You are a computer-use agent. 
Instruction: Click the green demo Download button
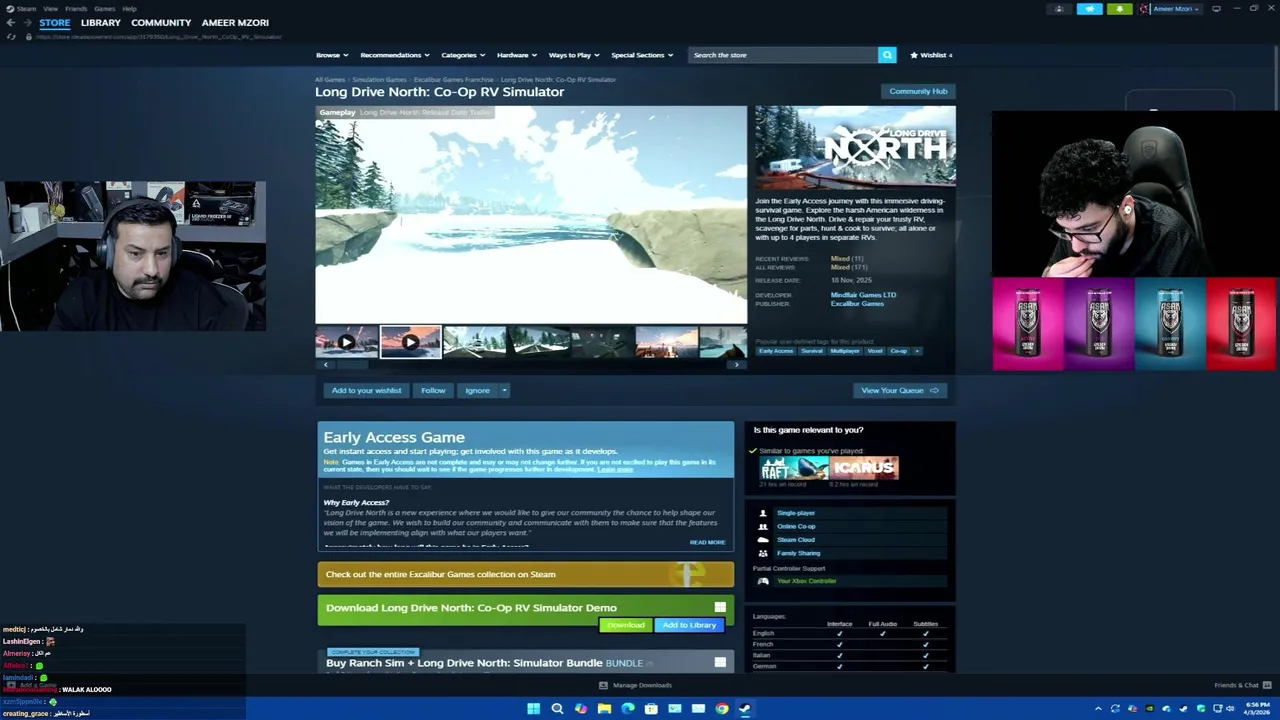[626, 625]
